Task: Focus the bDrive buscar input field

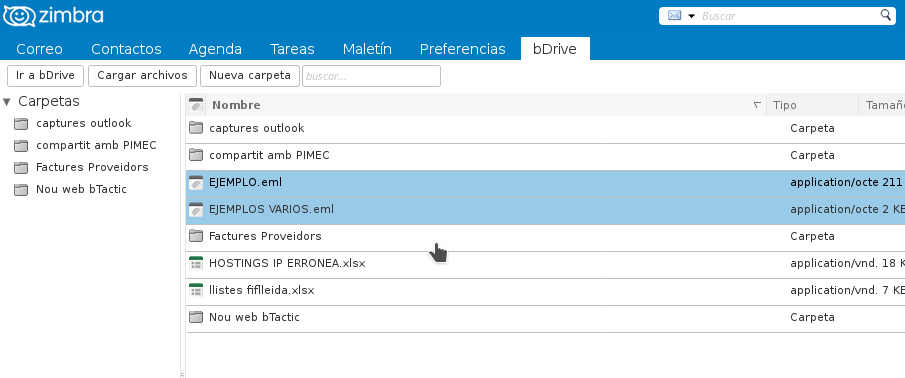Action: tap(372, 76)
